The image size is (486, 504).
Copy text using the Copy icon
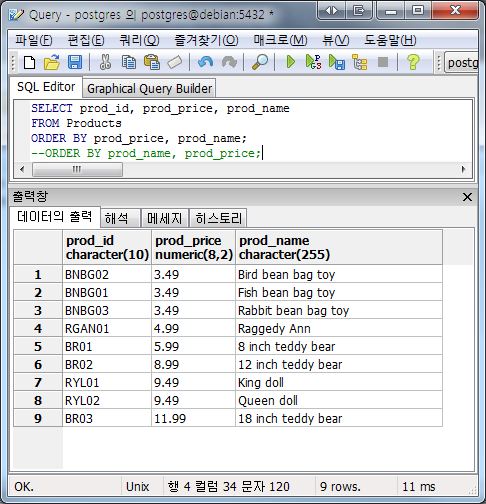(129, 62)
